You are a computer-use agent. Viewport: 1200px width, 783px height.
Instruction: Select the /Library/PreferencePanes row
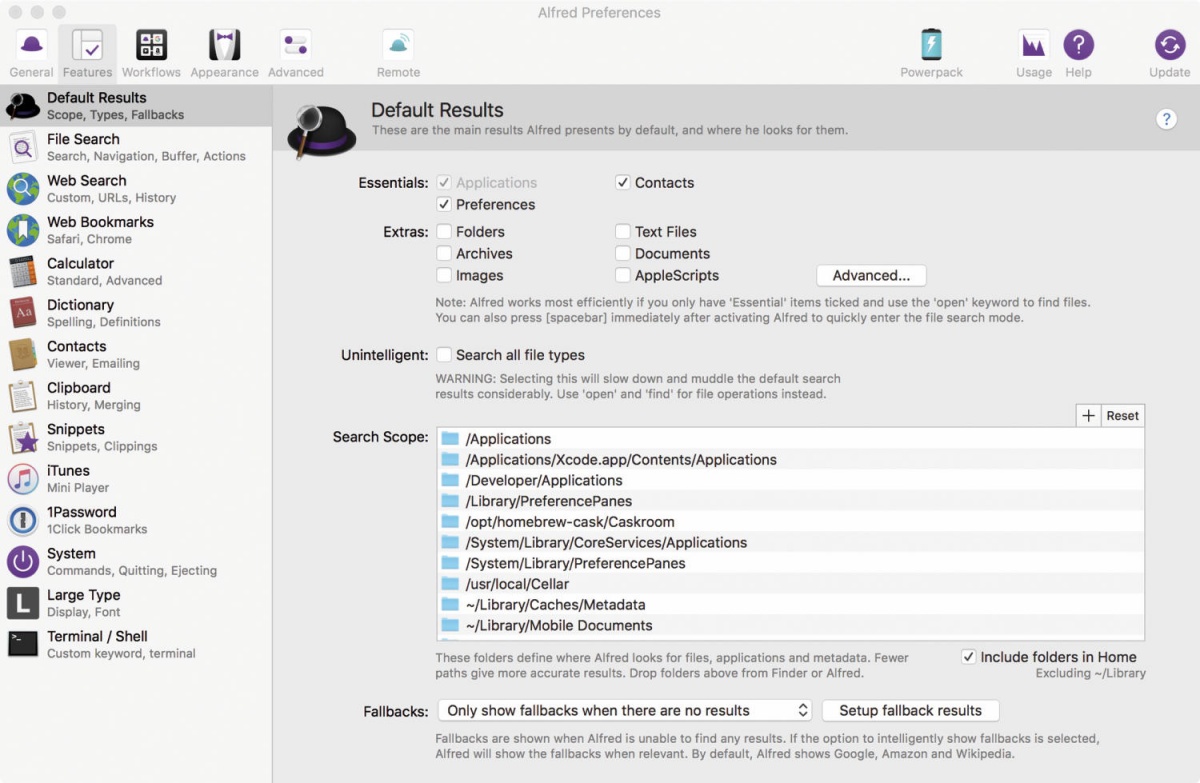pos(790,501)
